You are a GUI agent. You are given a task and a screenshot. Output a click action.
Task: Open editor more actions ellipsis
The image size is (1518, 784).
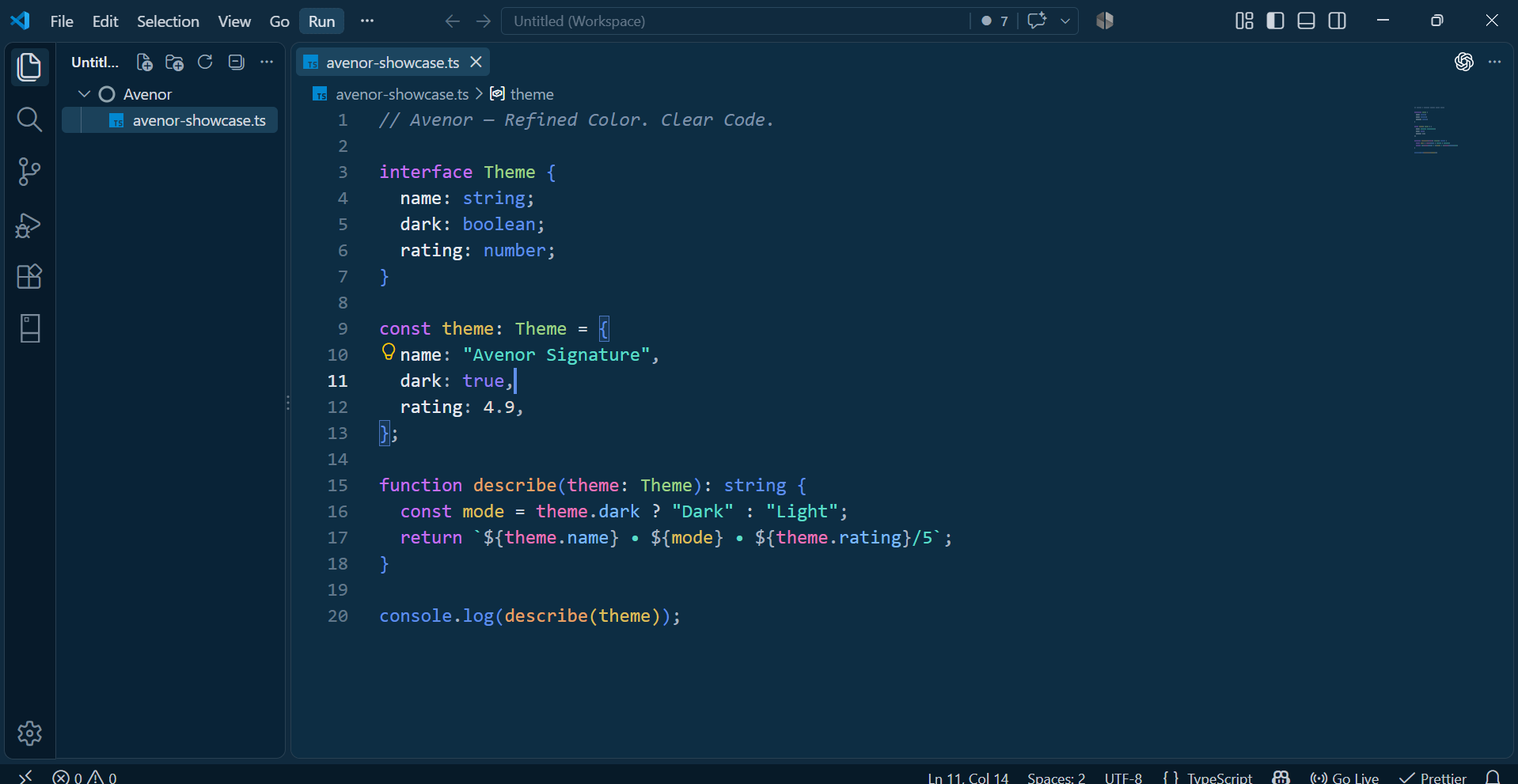(x=1494, y=62)
